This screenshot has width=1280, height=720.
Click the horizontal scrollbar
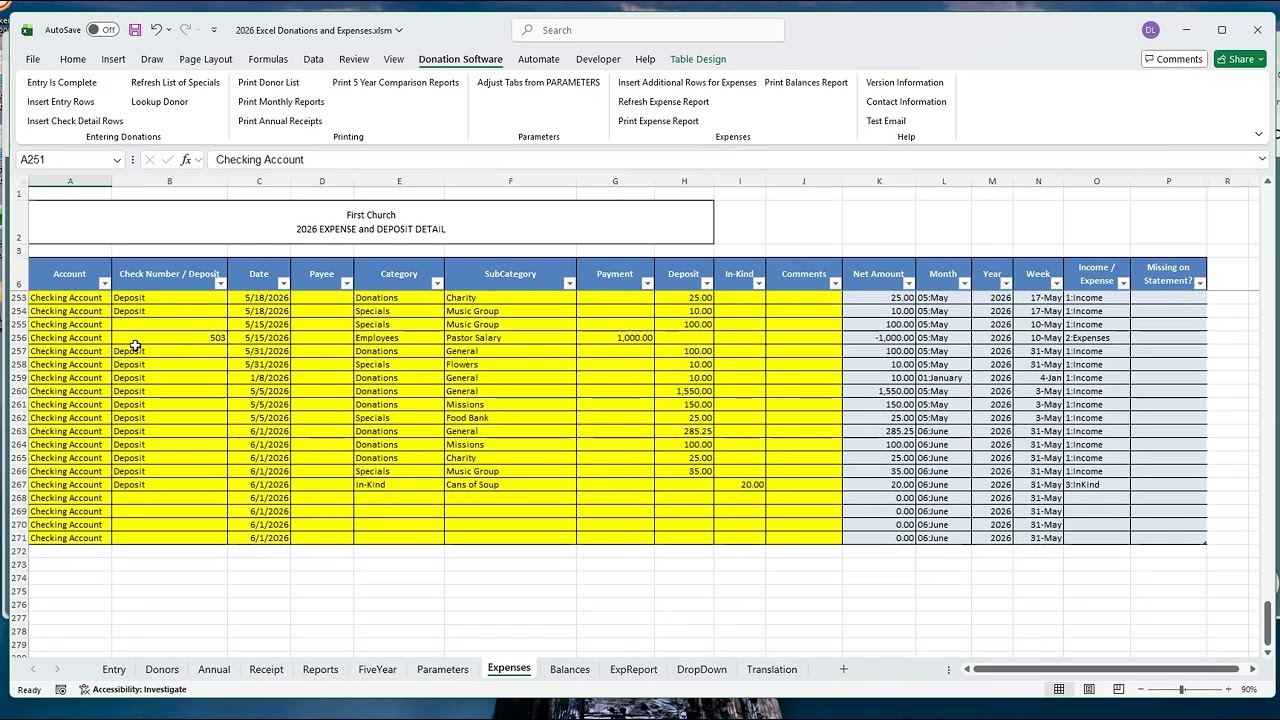[1106, 669]
